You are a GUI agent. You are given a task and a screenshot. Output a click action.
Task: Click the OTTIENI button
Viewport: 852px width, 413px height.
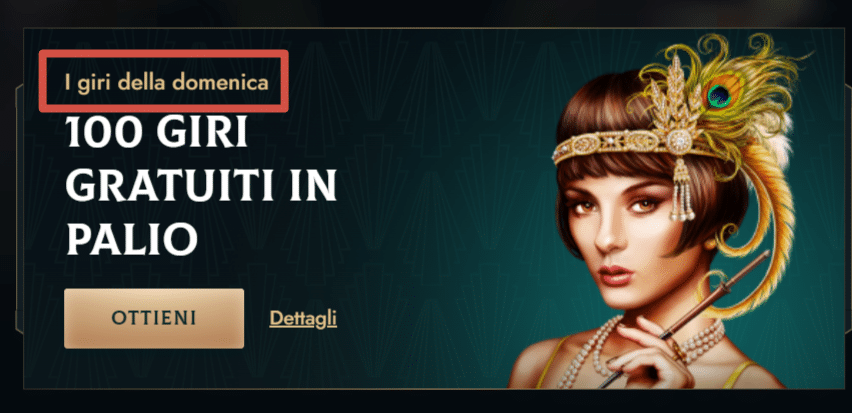click(154, 318)
